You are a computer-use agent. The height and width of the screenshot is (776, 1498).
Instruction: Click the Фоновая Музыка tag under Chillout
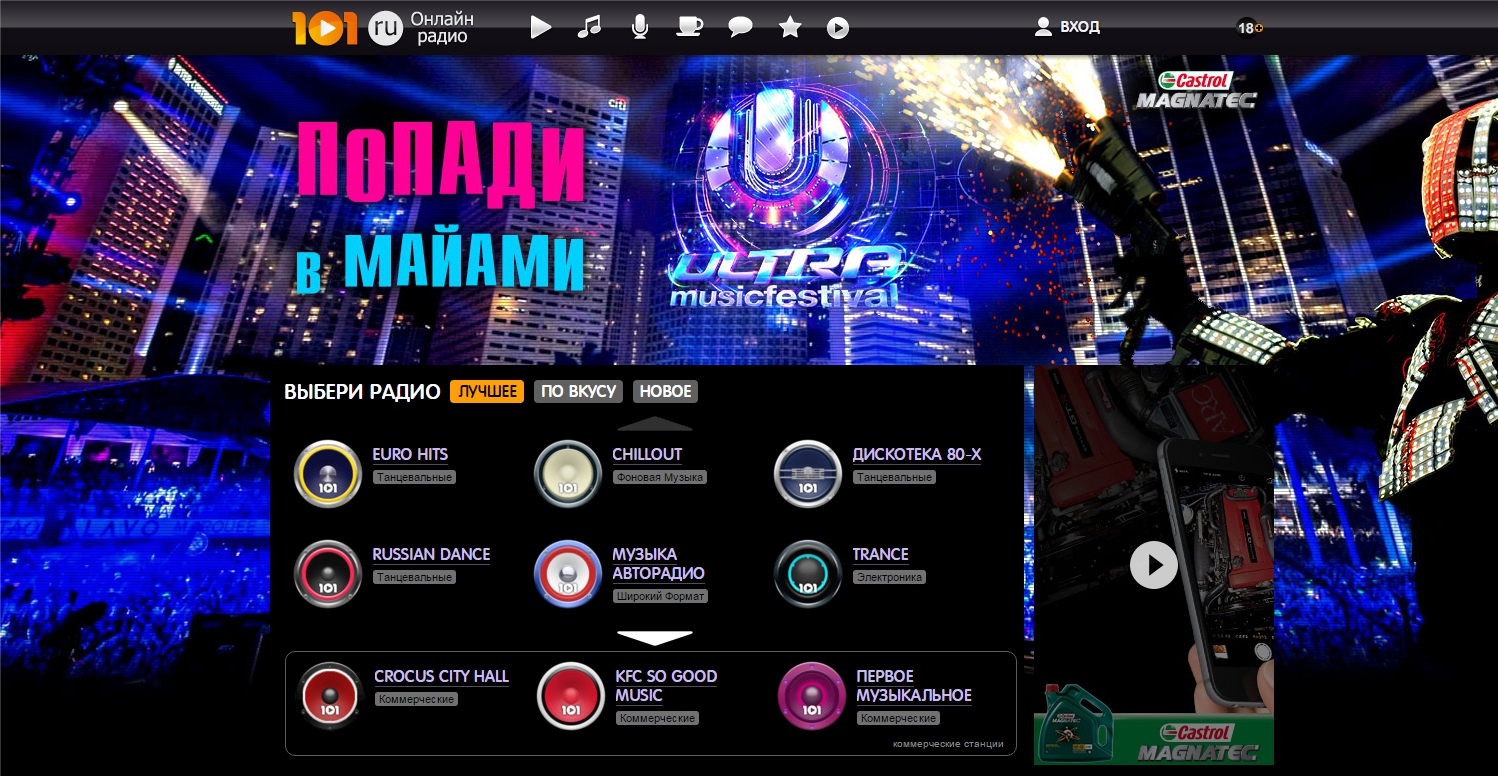coord(660,478)
